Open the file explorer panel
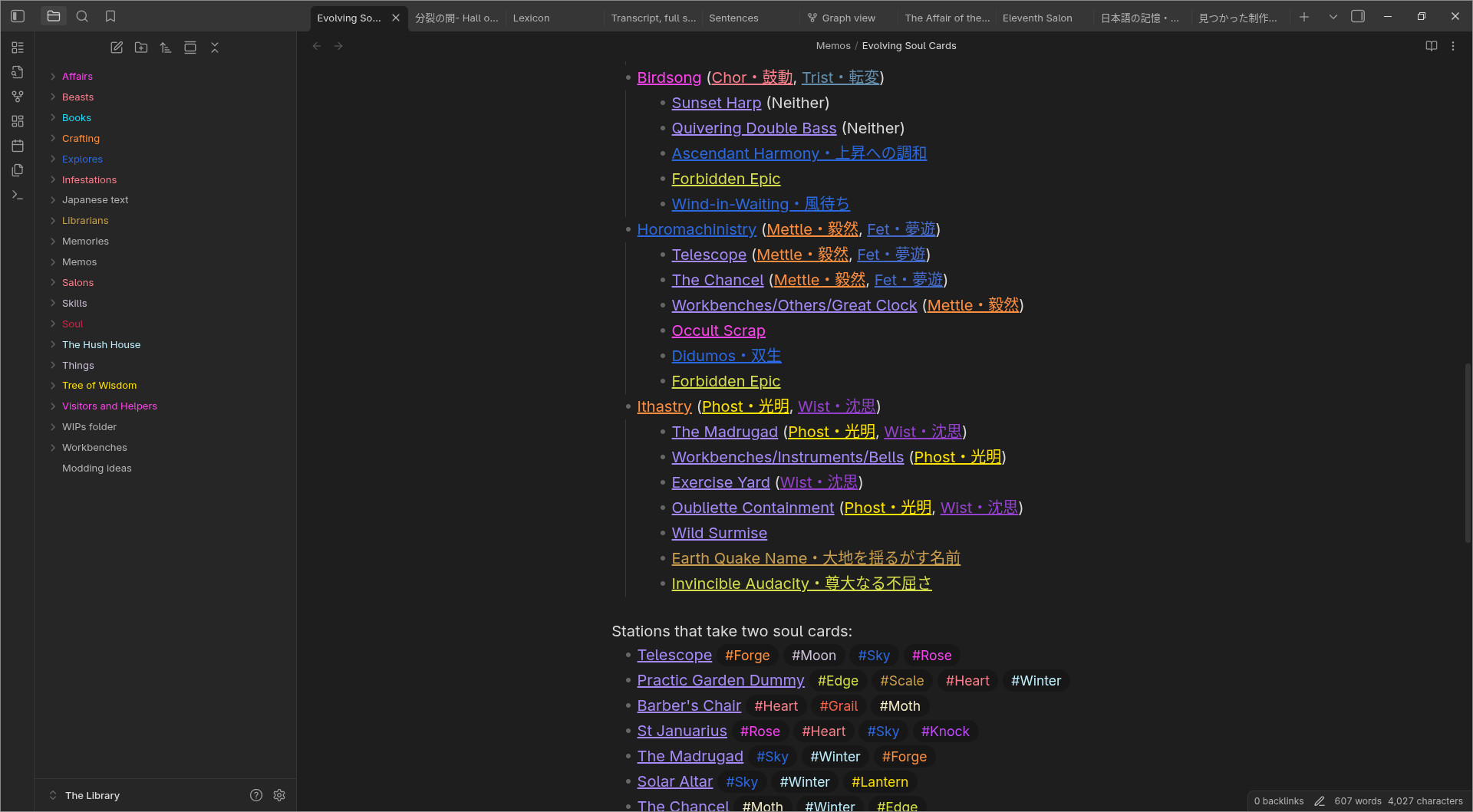Viewport: 1473px width, 812px height. [x=54, y=16]
